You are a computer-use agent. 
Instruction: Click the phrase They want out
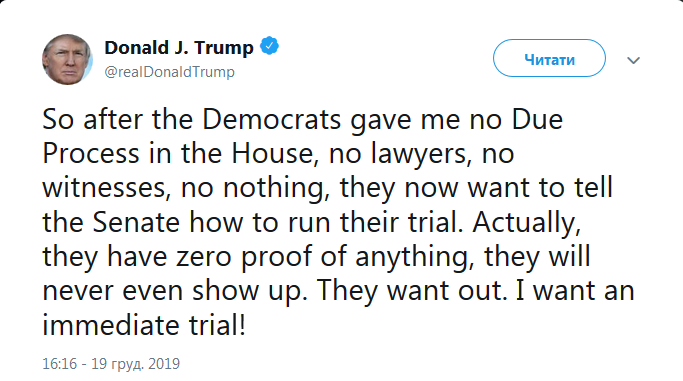[413, 291]
